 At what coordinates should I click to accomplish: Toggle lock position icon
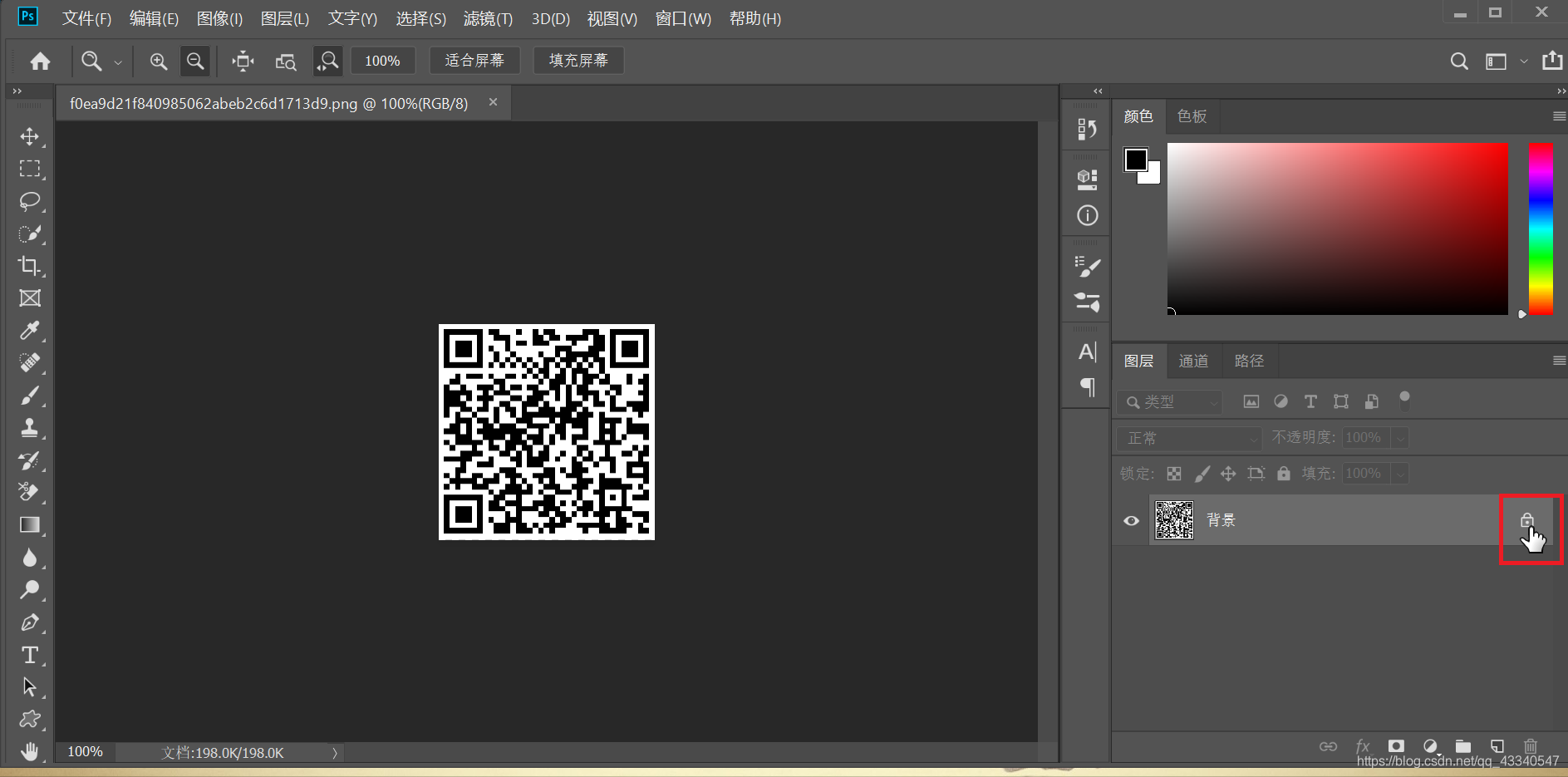(1228, 474)
